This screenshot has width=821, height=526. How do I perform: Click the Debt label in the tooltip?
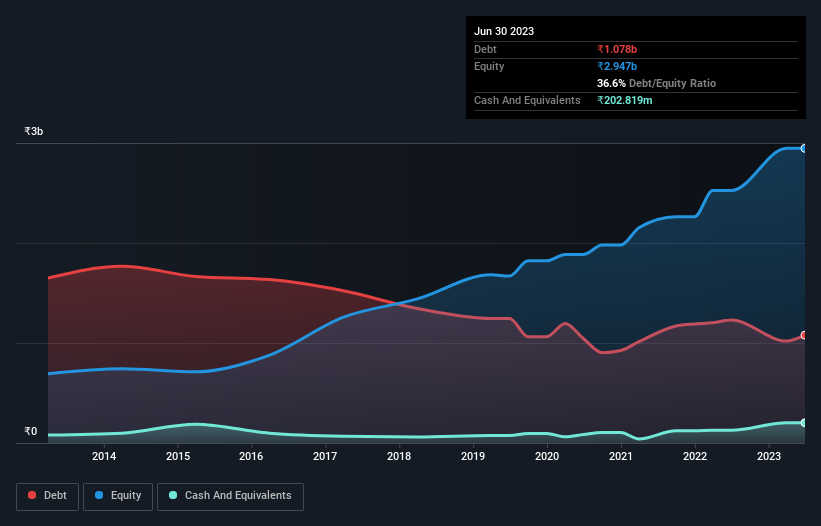(x=485, y=49)
